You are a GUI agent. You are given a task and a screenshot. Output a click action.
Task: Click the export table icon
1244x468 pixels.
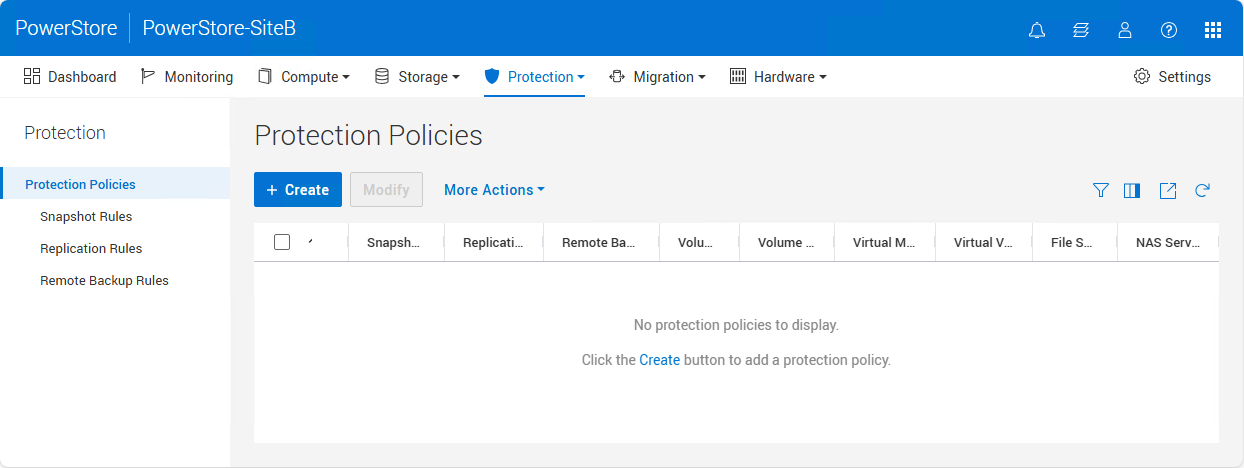(x=1168, y=190)
